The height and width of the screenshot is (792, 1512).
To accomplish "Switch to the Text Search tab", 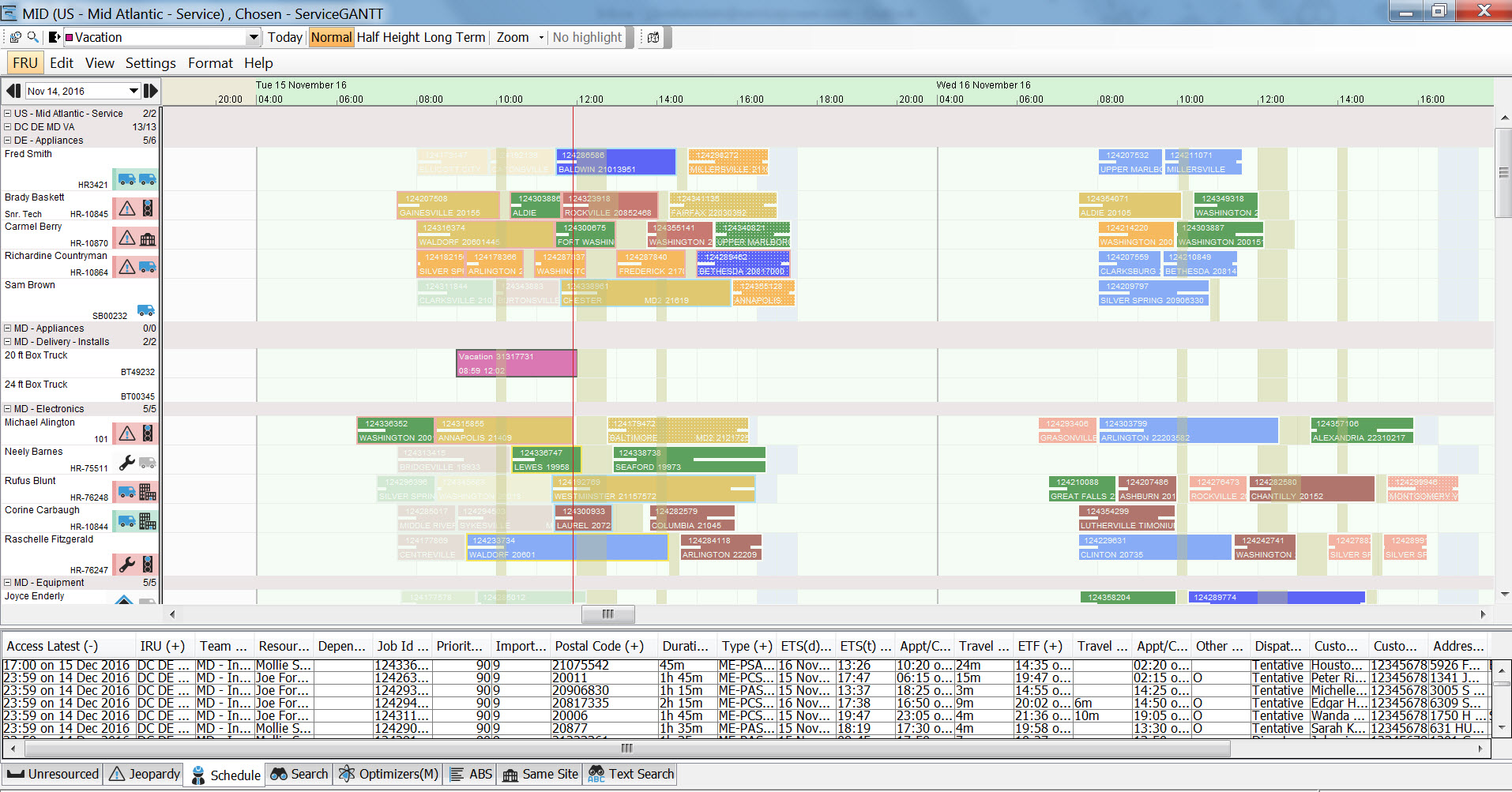I will point(631,774).
